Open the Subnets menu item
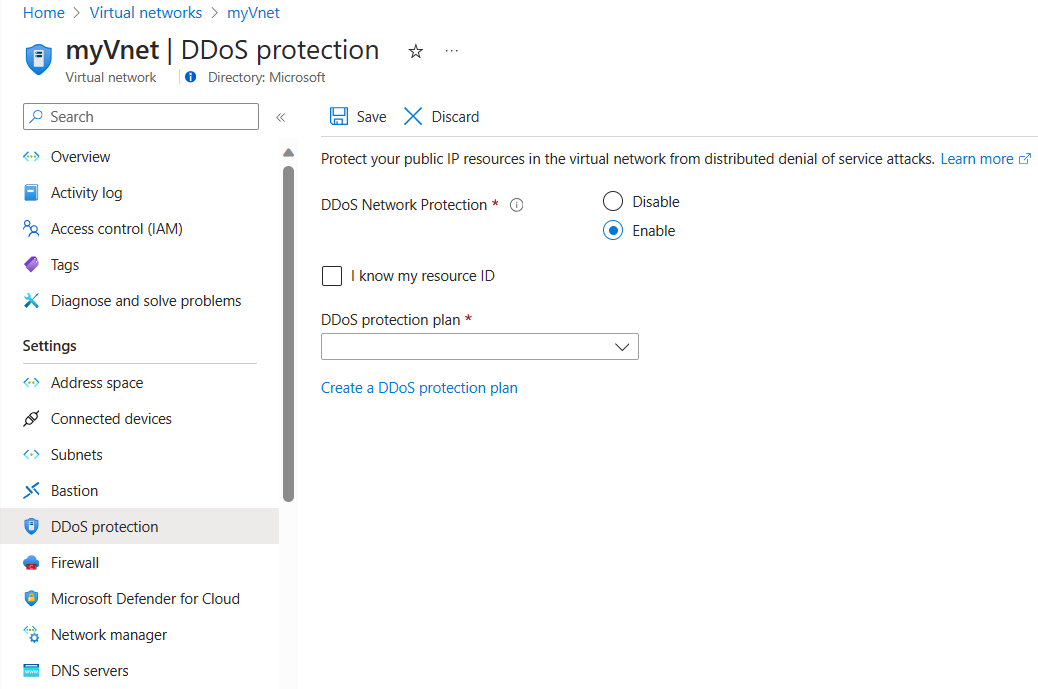 [x=77, y=455]
